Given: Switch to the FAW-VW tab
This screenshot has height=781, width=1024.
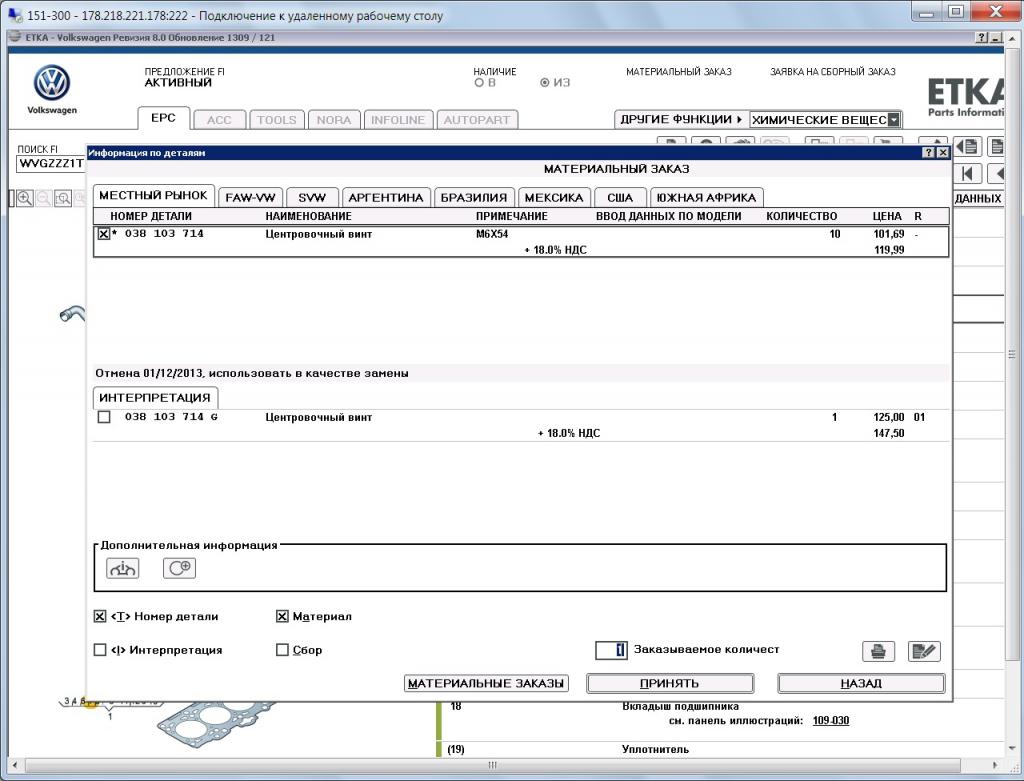Looking at the screenshot, I should 250,197.
